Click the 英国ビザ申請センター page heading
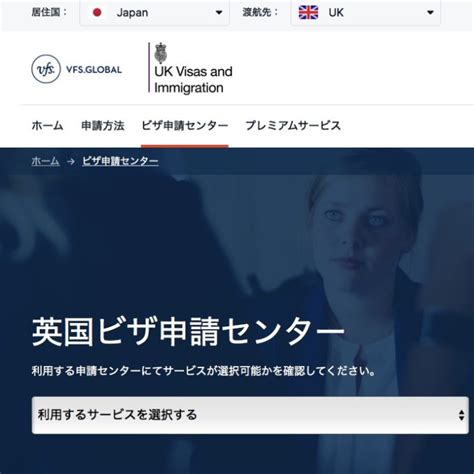The height and width of the screenshot is (474, 474). (x=188, y=332)
